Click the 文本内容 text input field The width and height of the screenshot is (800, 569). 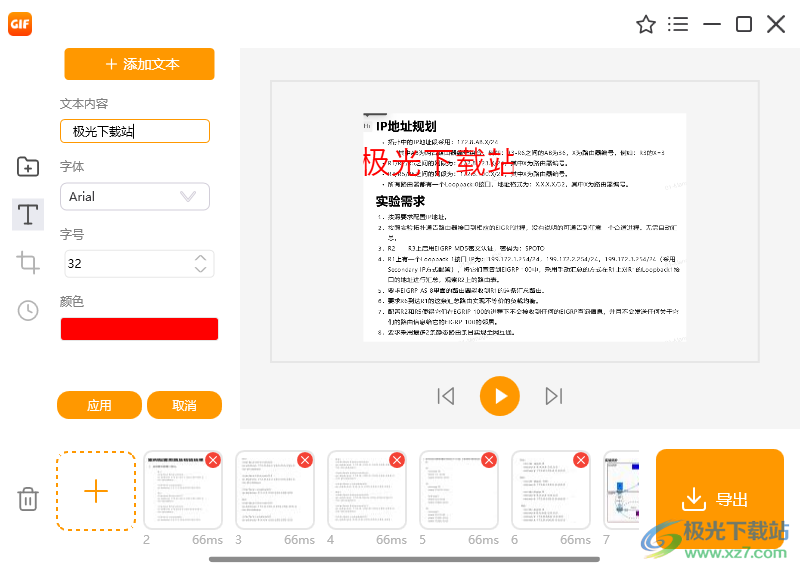coord(135,131)
